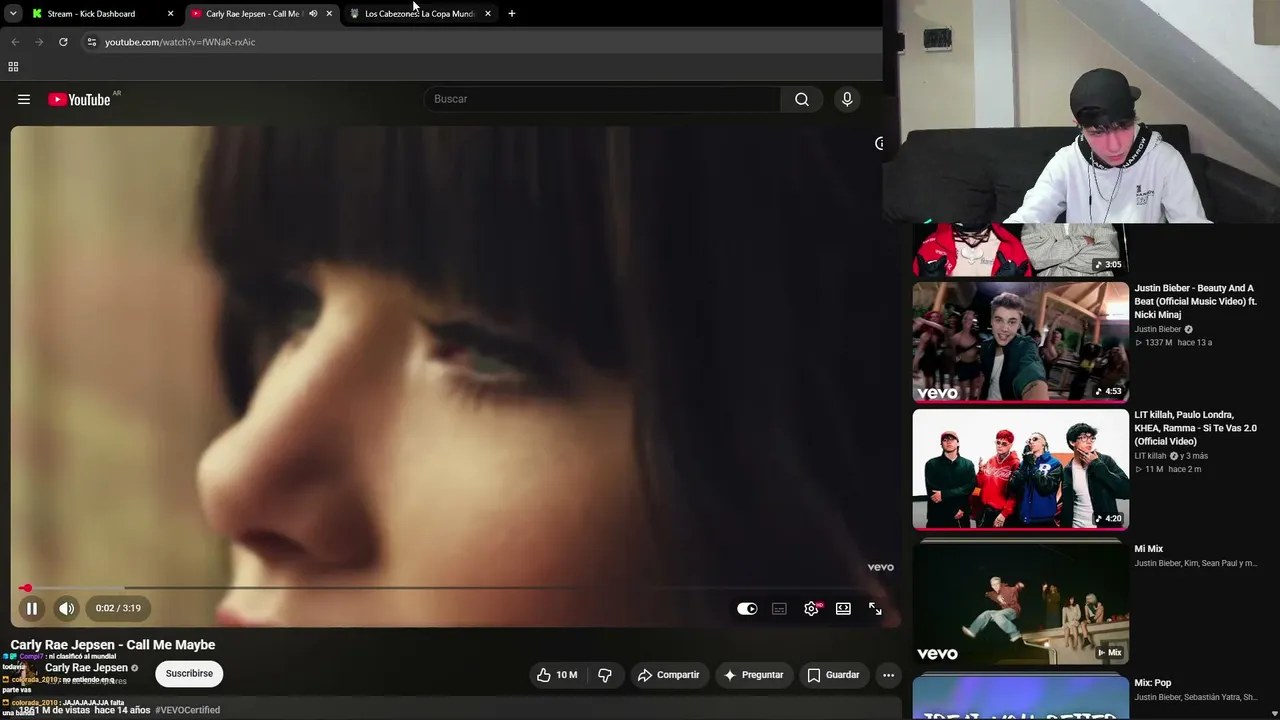This screenshot has width=1280, height=720.
Task: Go back with the browser back arrow
Action: [x=15, y=42]
